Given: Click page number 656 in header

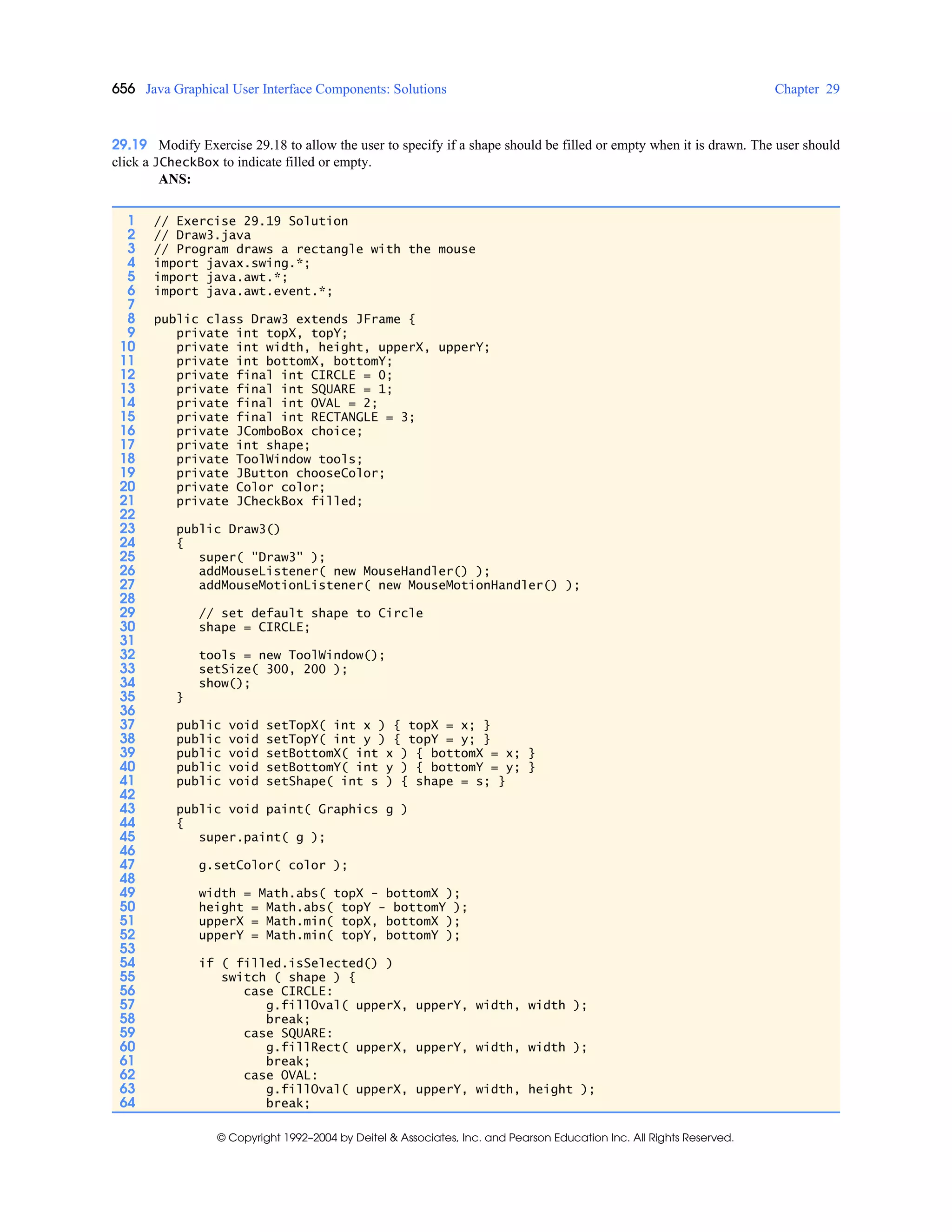Looking at the screenshot, I should (123, 88).
